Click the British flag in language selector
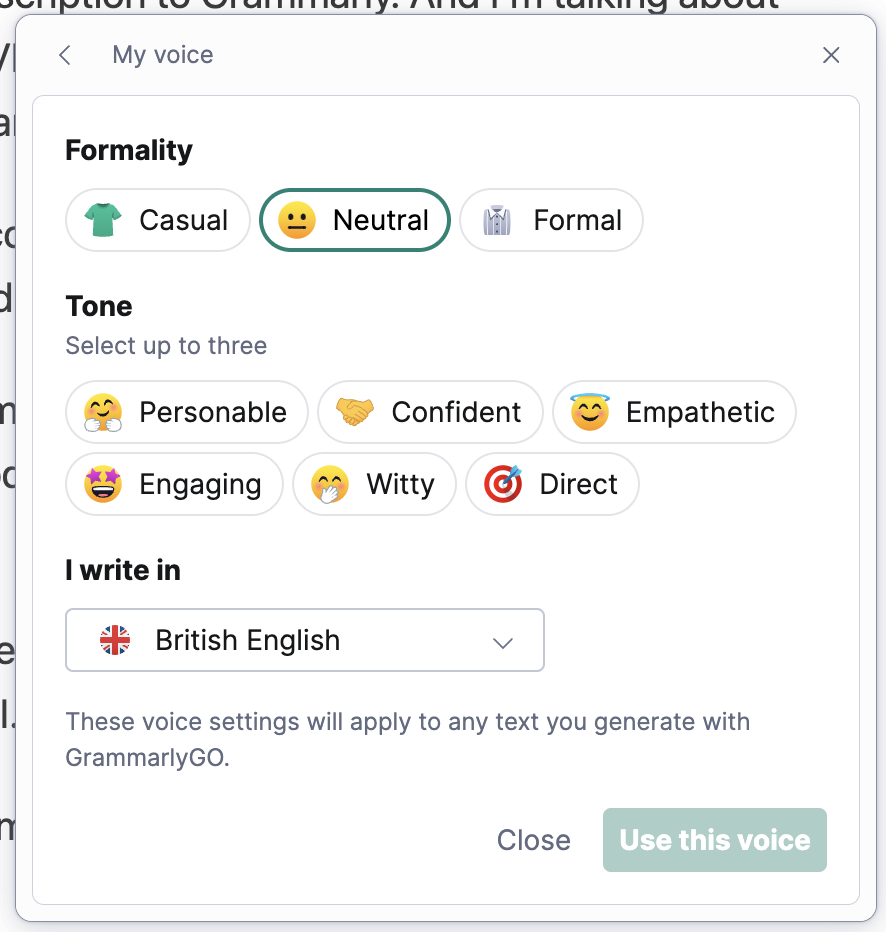886x932 pixels. (x=115, y=640)
